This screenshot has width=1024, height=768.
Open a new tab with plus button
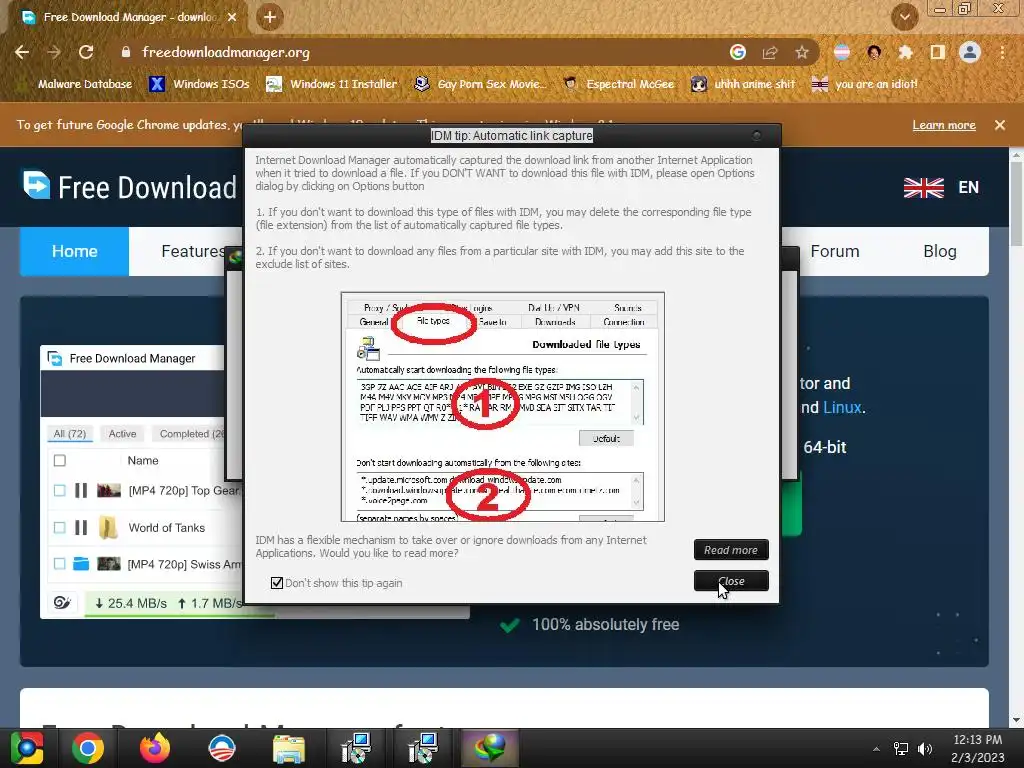pos(270,17)
